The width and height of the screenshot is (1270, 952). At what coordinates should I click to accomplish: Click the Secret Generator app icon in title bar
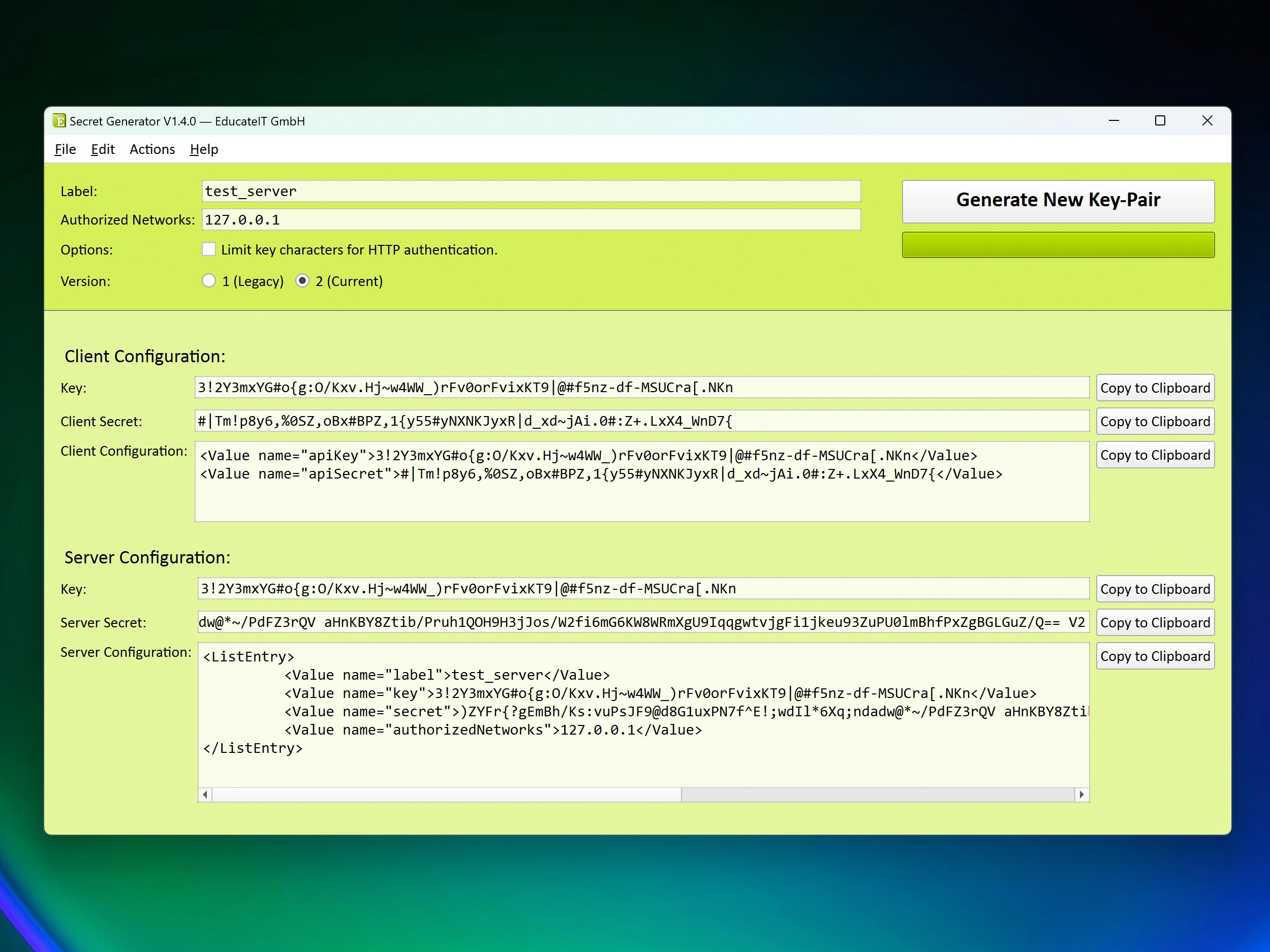tap(59, 121)
